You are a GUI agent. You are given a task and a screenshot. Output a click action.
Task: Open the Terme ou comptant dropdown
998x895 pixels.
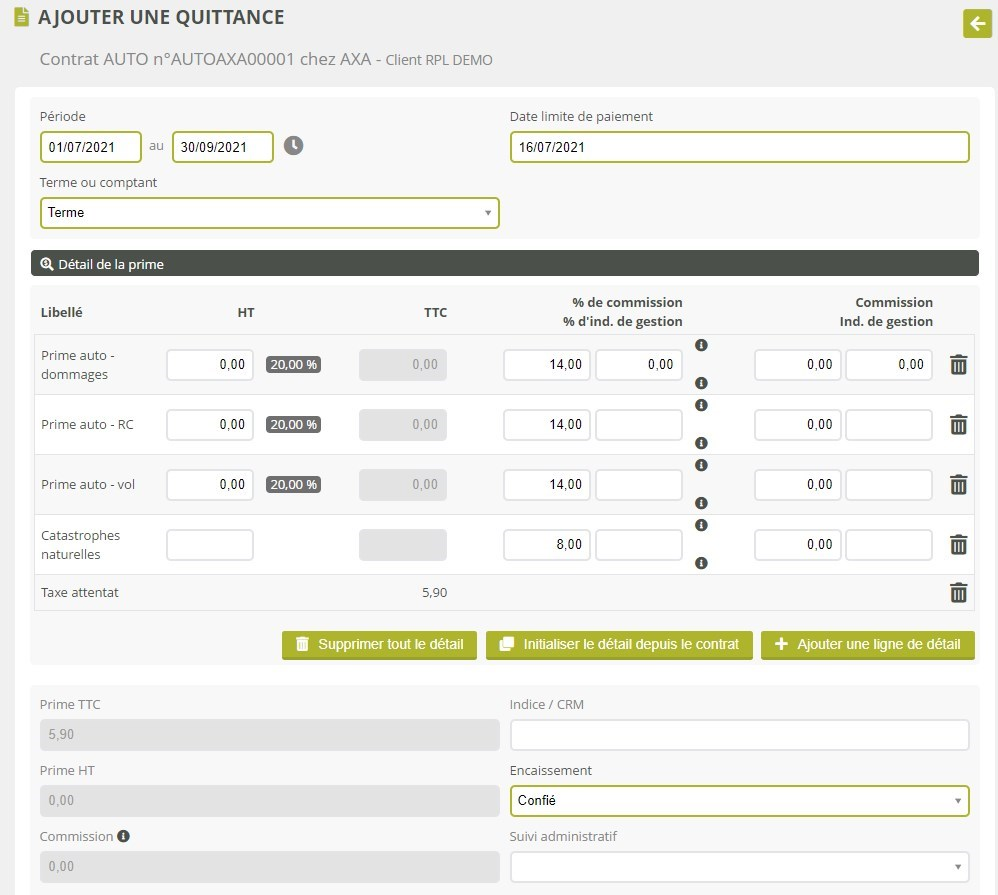pyautogui.click(x=269, y=213)
